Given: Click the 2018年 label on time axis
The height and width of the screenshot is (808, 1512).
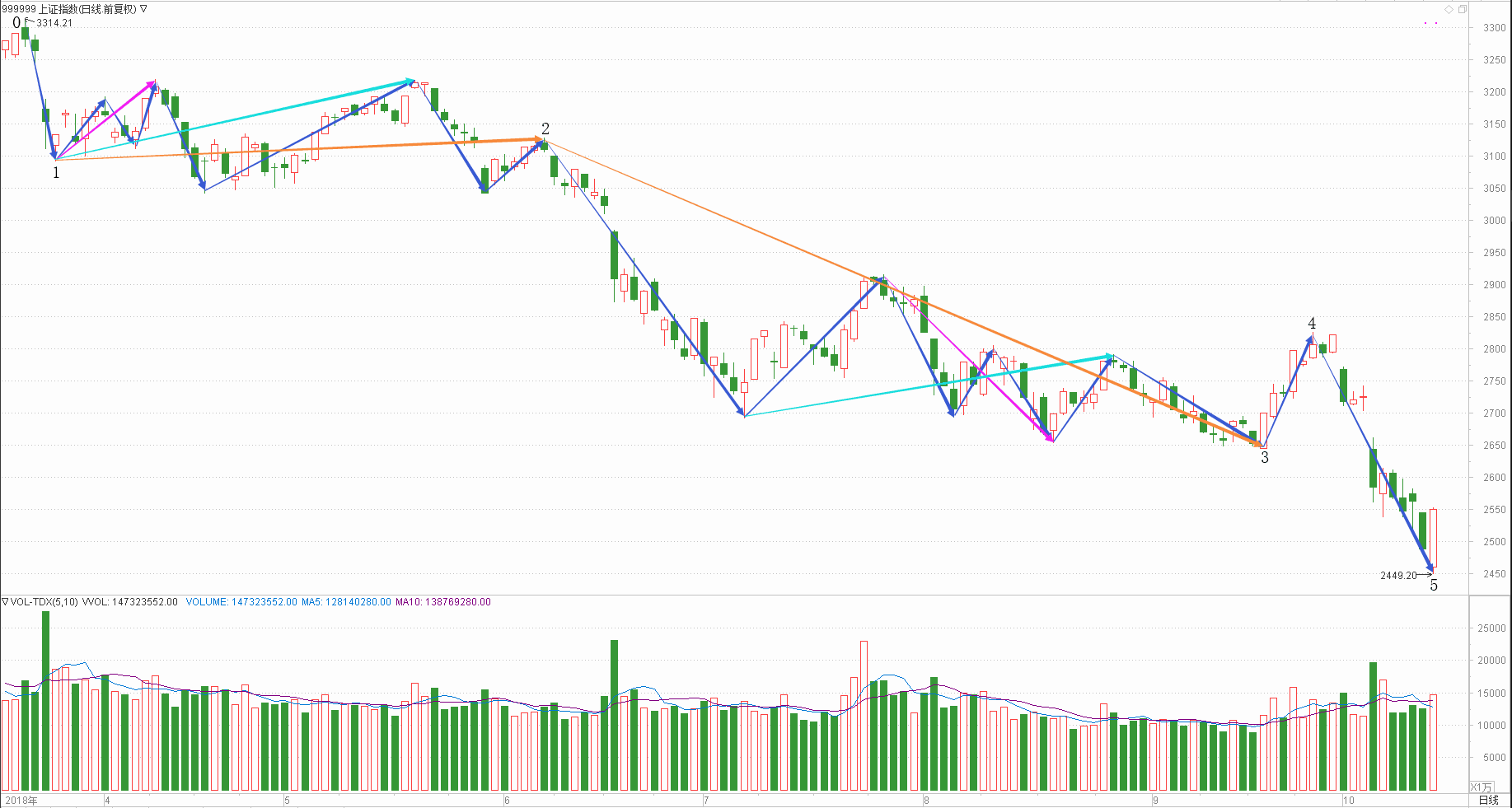Looking at the screenshot, I should tap(21, 800).
